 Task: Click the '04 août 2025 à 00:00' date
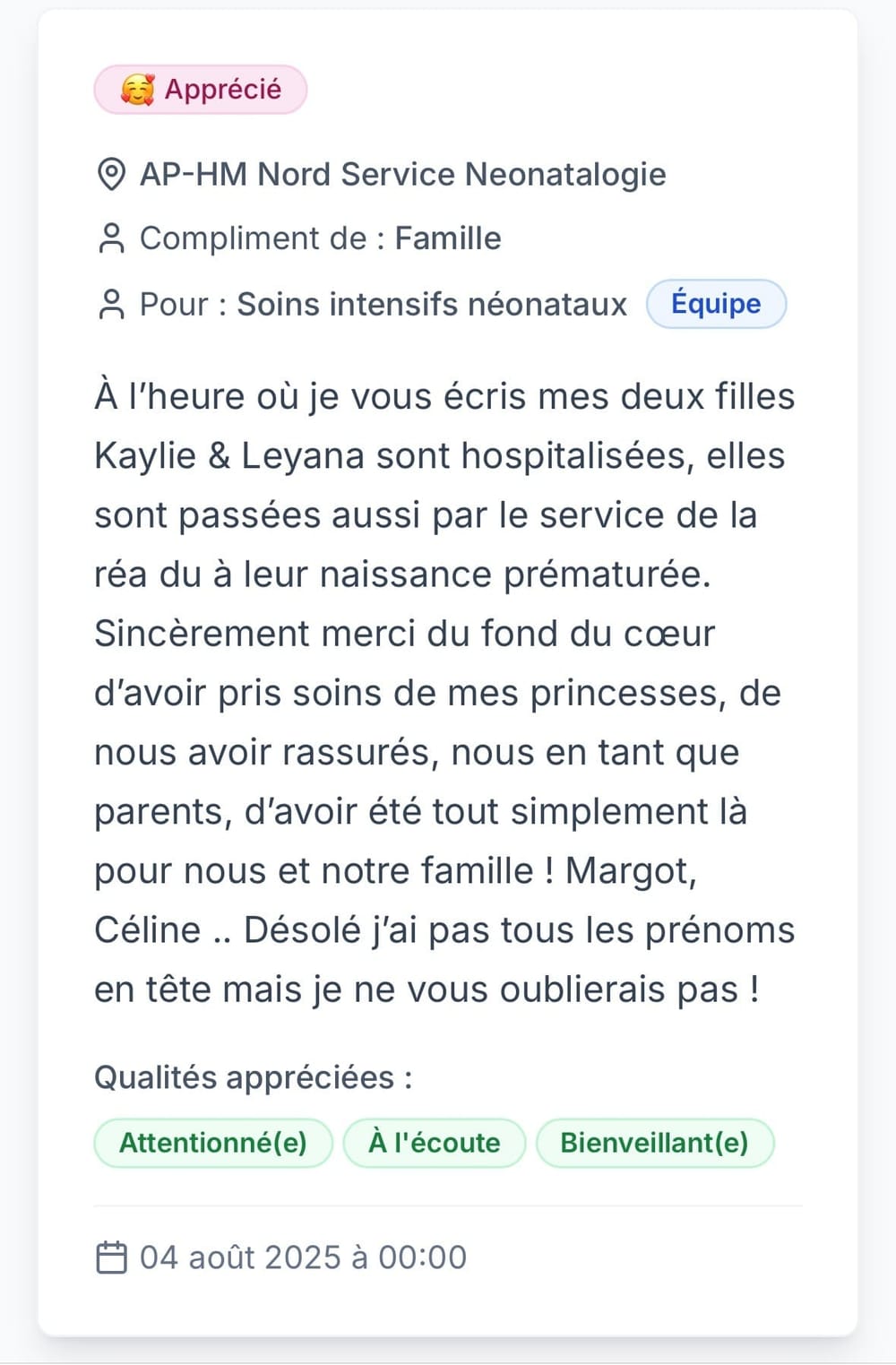coord(303,1257)
